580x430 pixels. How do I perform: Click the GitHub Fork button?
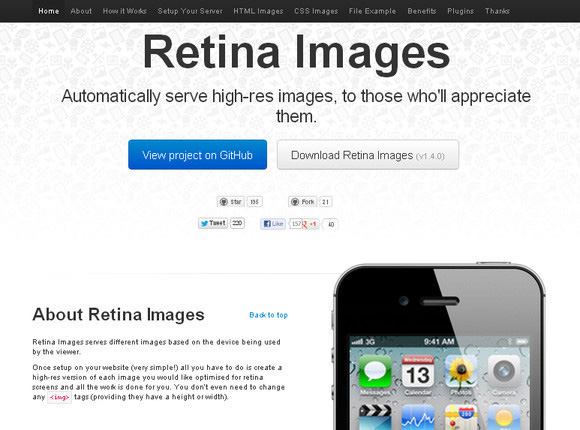303,202
